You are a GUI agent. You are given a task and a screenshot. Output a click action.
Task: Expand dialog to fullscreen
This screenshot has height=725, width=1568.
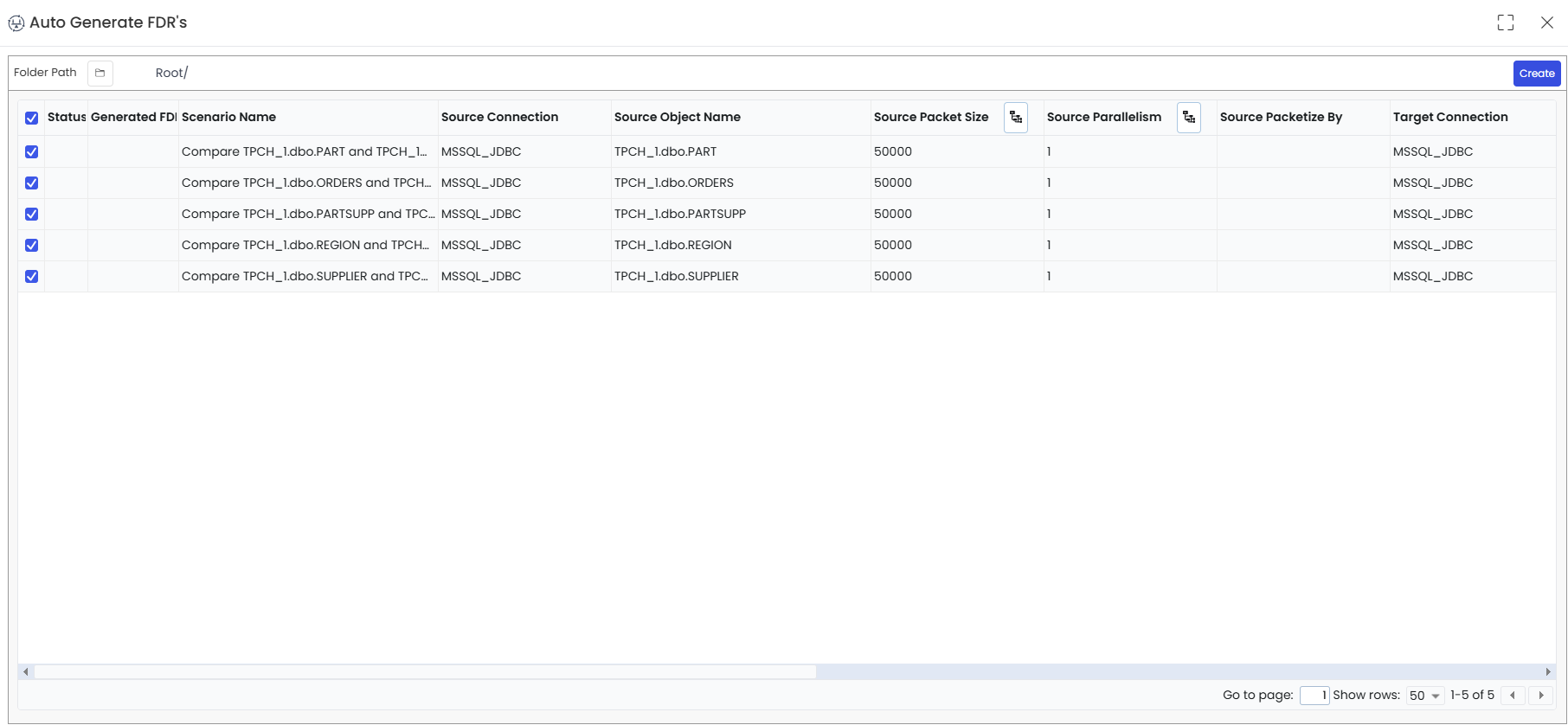point(1506,22)
